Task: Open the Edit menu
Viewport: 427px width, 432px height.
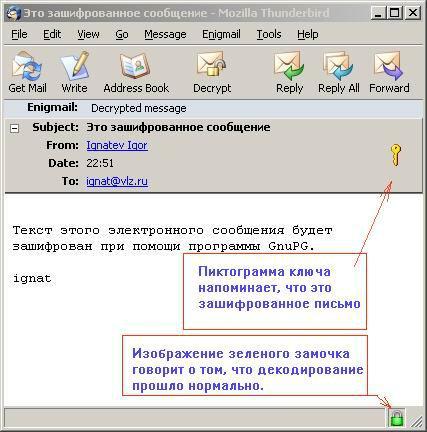Action: tap(52, 34)
